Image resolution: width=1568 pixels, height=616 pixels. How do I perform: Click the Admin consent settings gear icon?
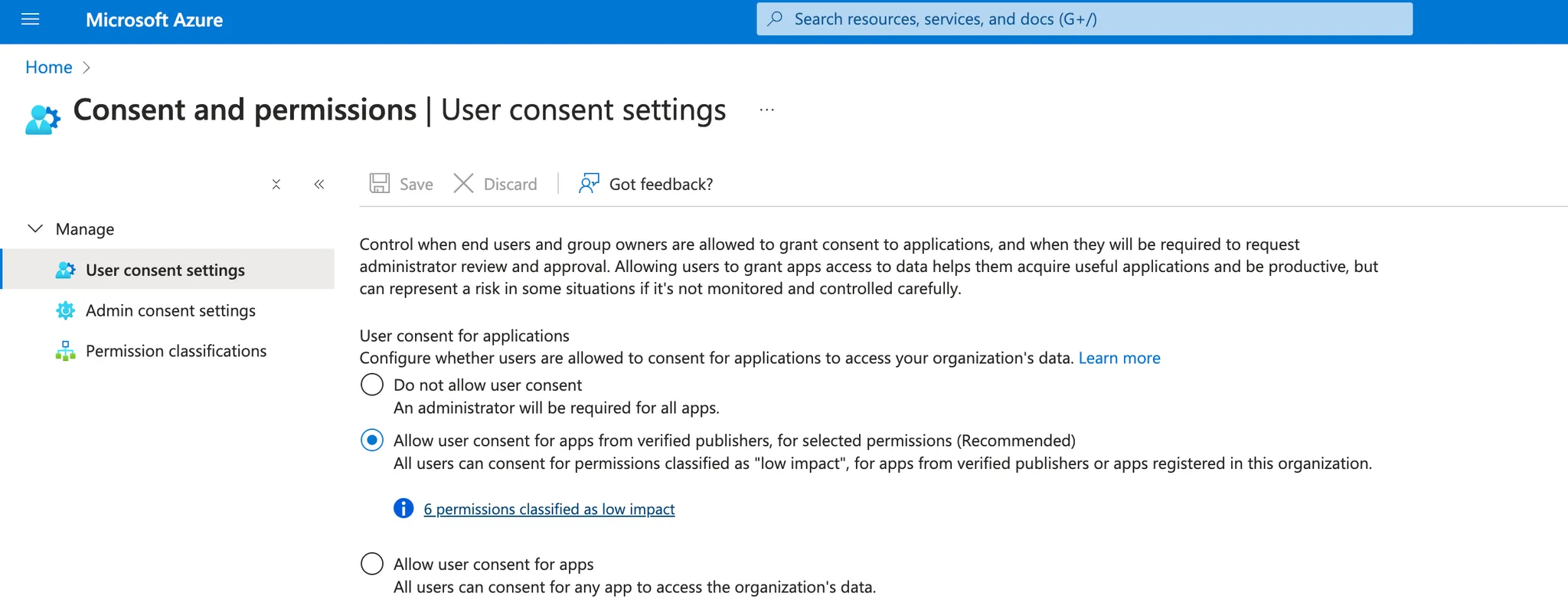(66, 310)
